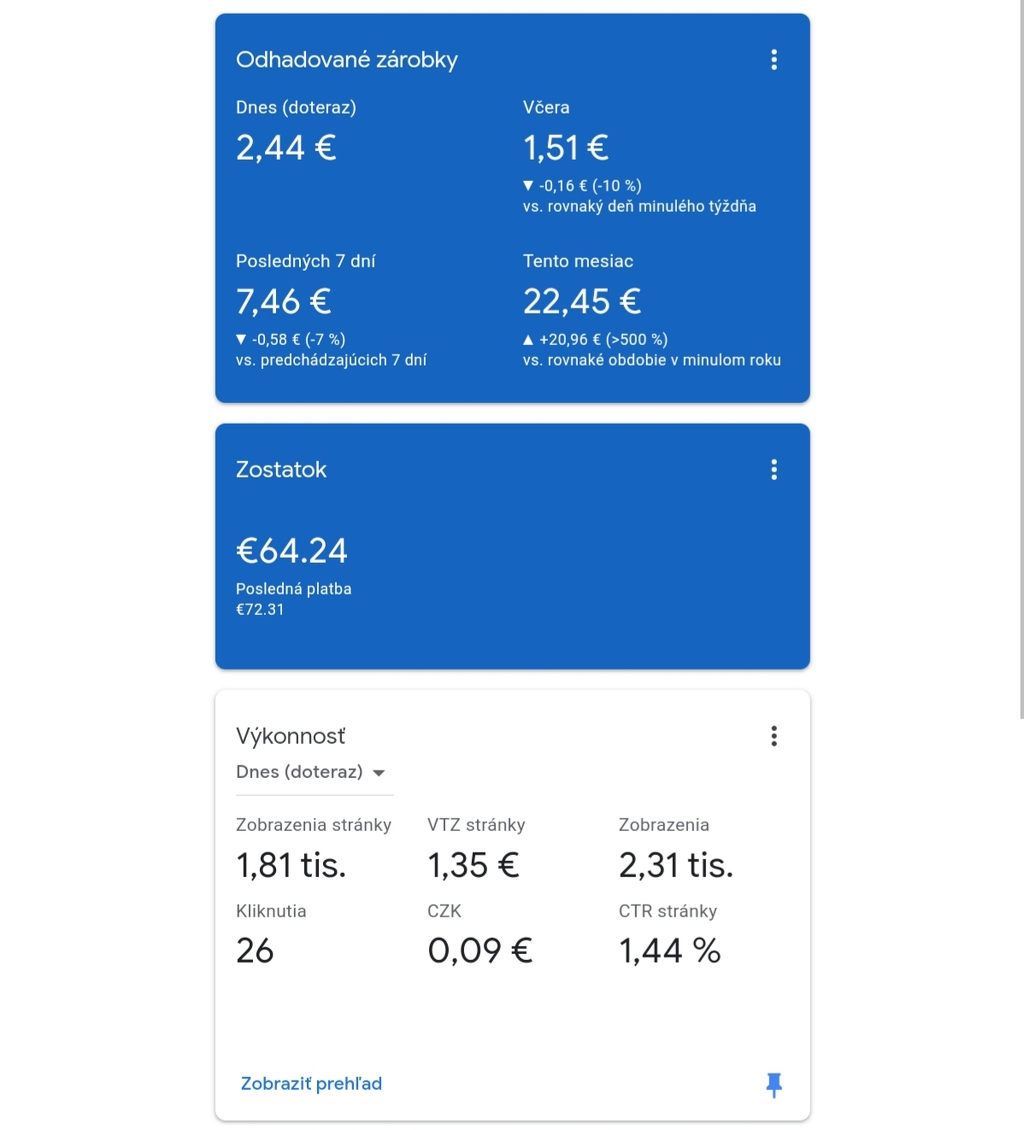Click today's earnings value 2,44 €
This screenshot has width=1024, height=1130.
[286, 148]
